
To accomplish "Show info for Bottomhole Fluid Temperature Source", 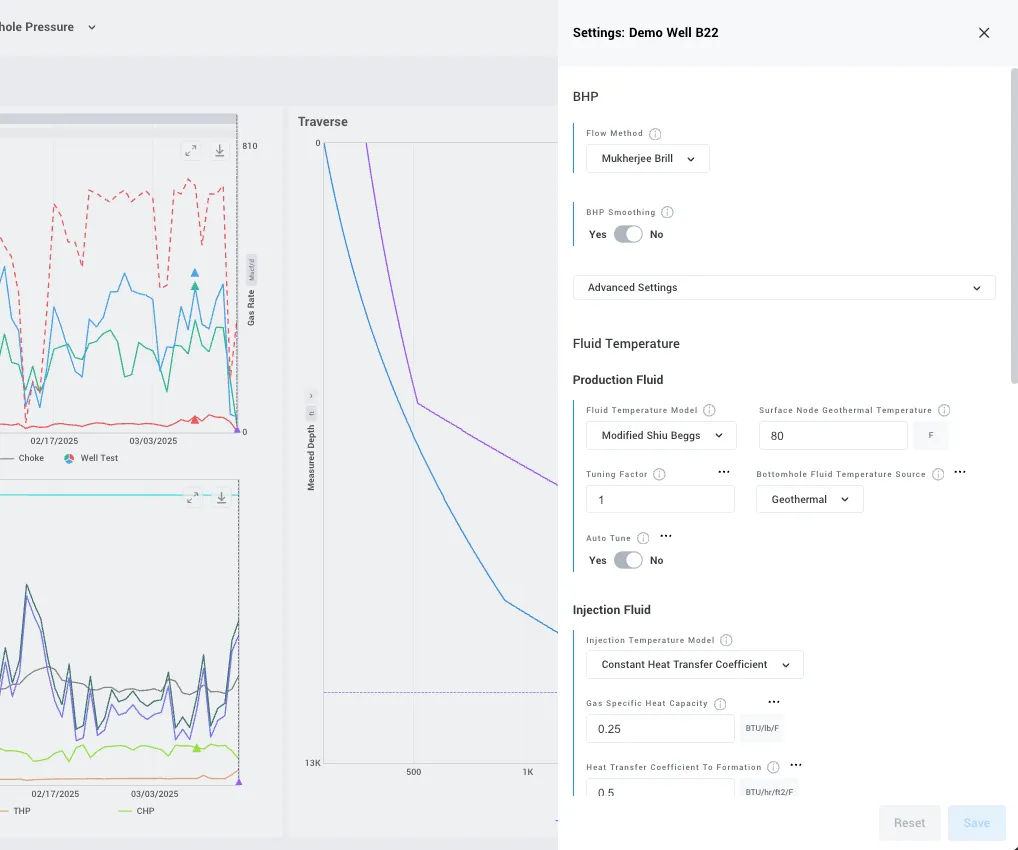I will 937,474.
